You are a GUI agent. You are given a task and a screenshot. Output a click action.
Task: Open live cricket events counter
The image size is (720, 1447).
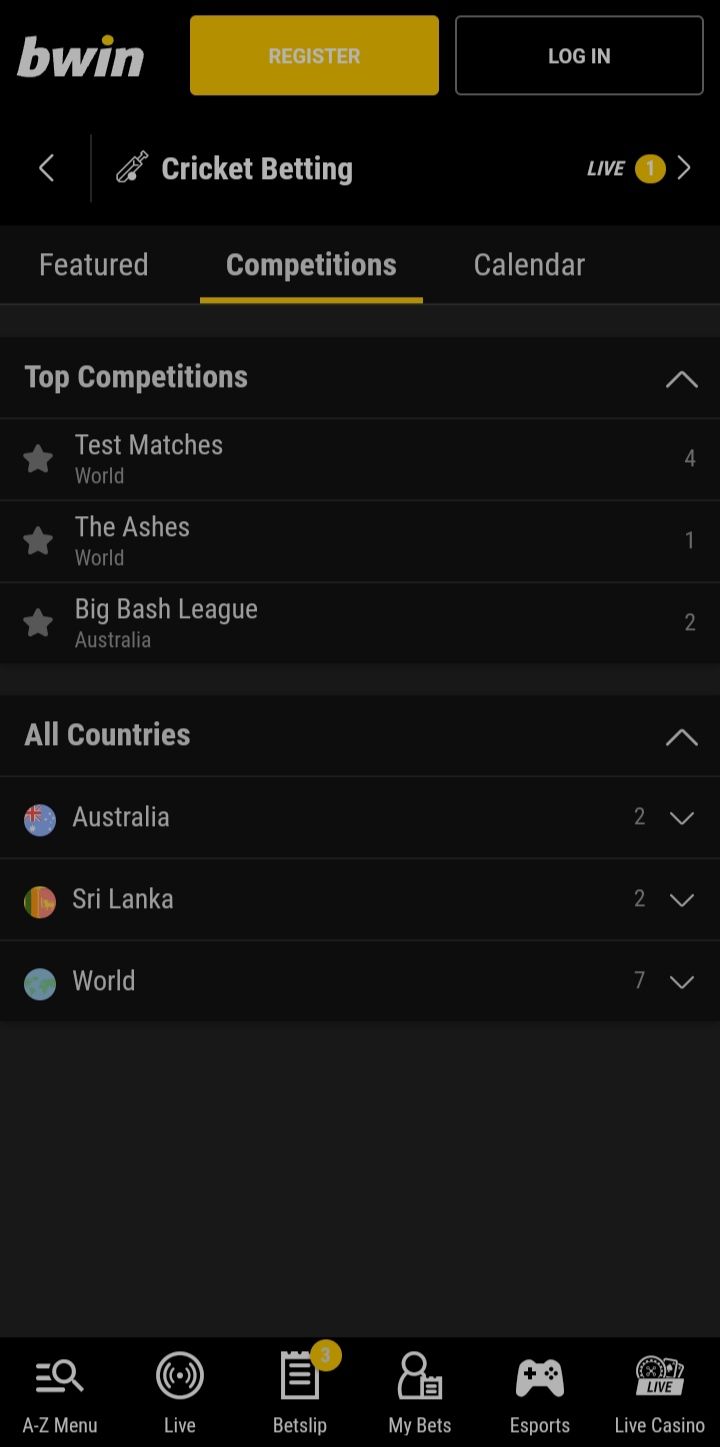[x=638, y=168]
